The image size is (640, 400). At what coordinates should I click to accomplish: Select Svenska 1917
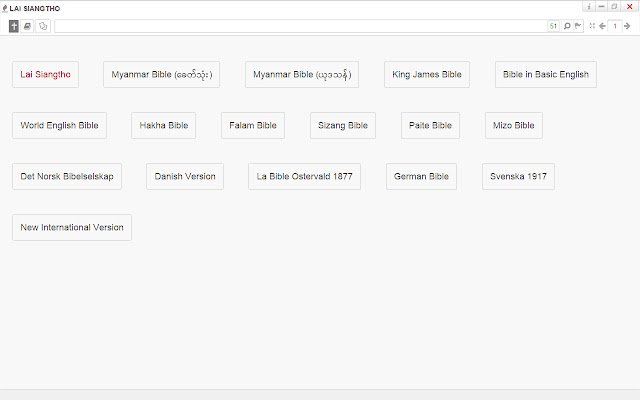[x=518, y=176]
